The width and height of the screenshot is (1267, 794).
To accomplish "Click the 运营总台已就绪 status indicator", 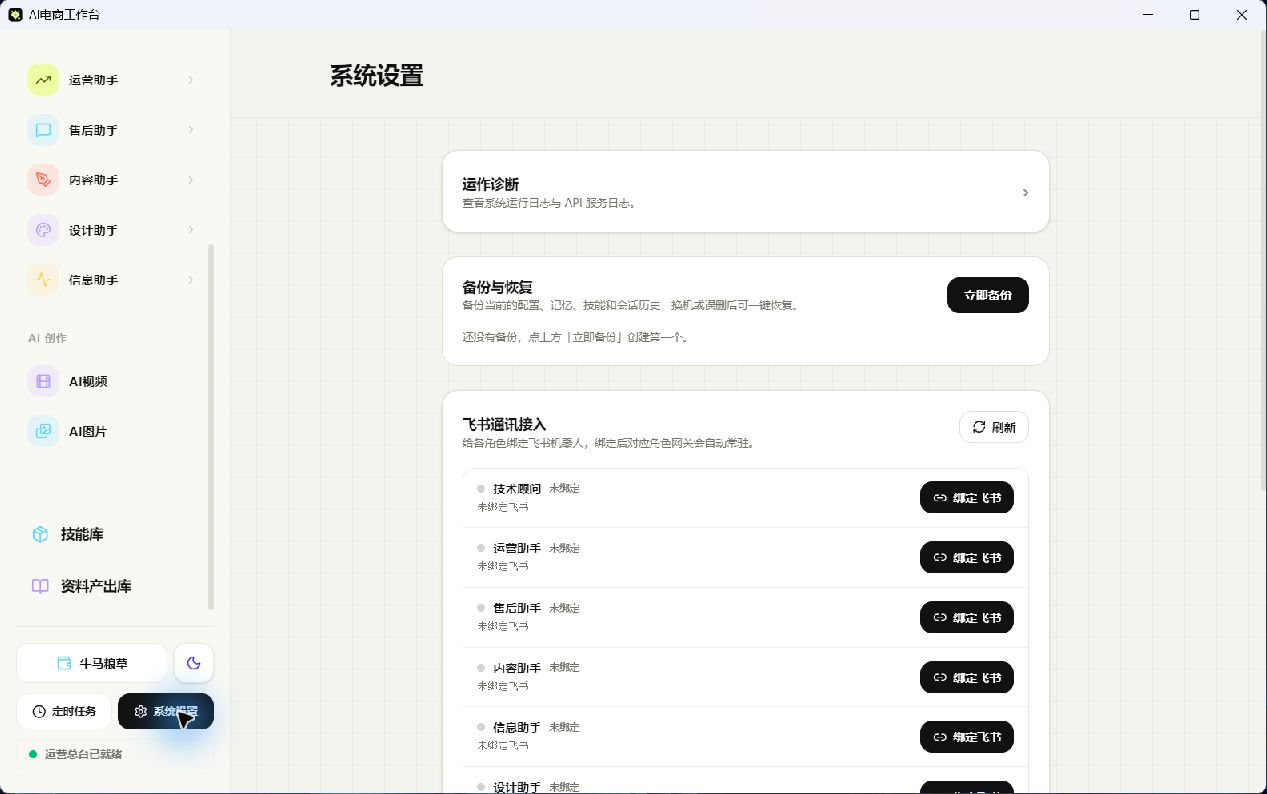I will 115,754.
